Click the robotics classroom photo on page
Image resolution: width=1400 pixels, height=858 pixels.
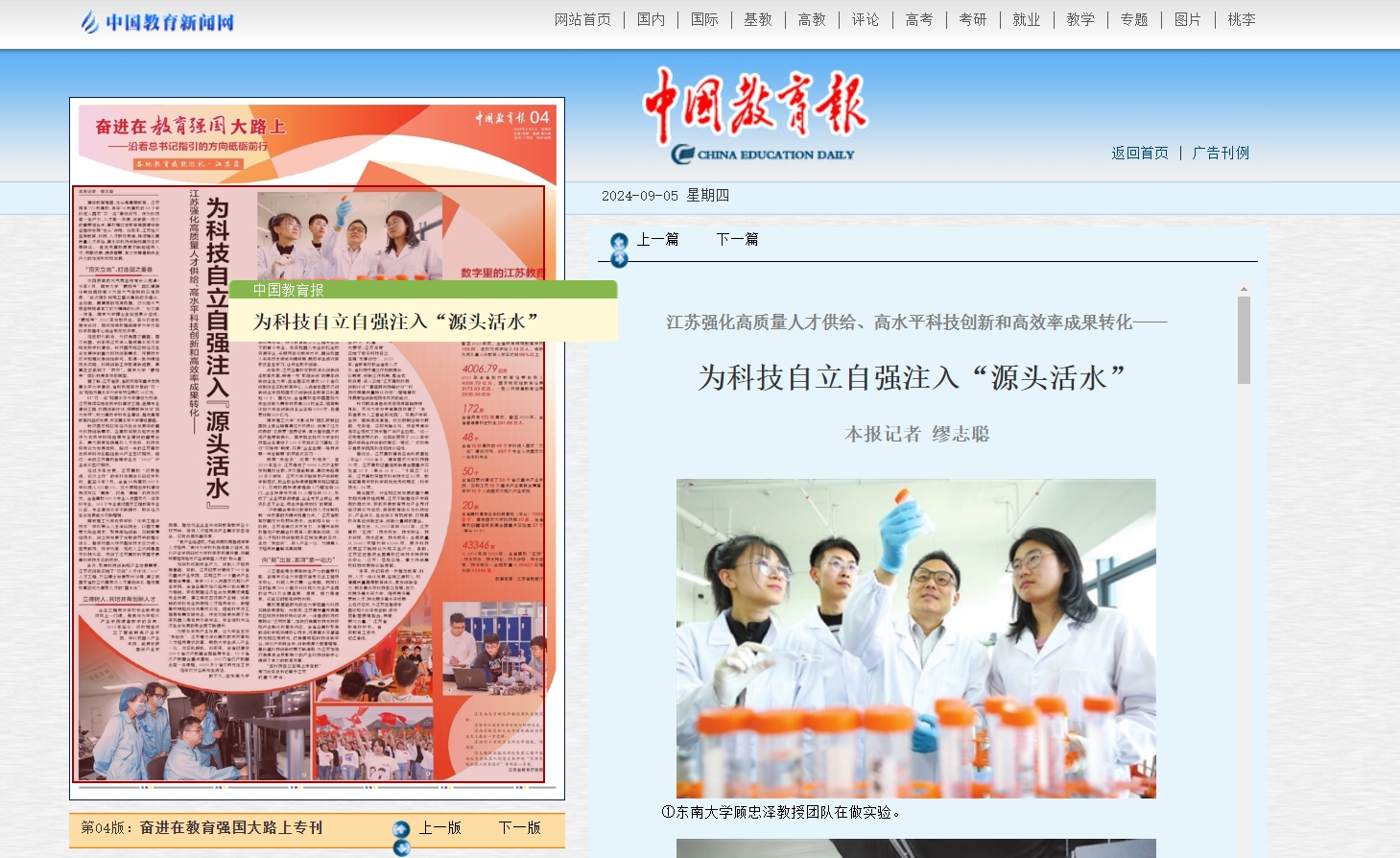[493, 649]
